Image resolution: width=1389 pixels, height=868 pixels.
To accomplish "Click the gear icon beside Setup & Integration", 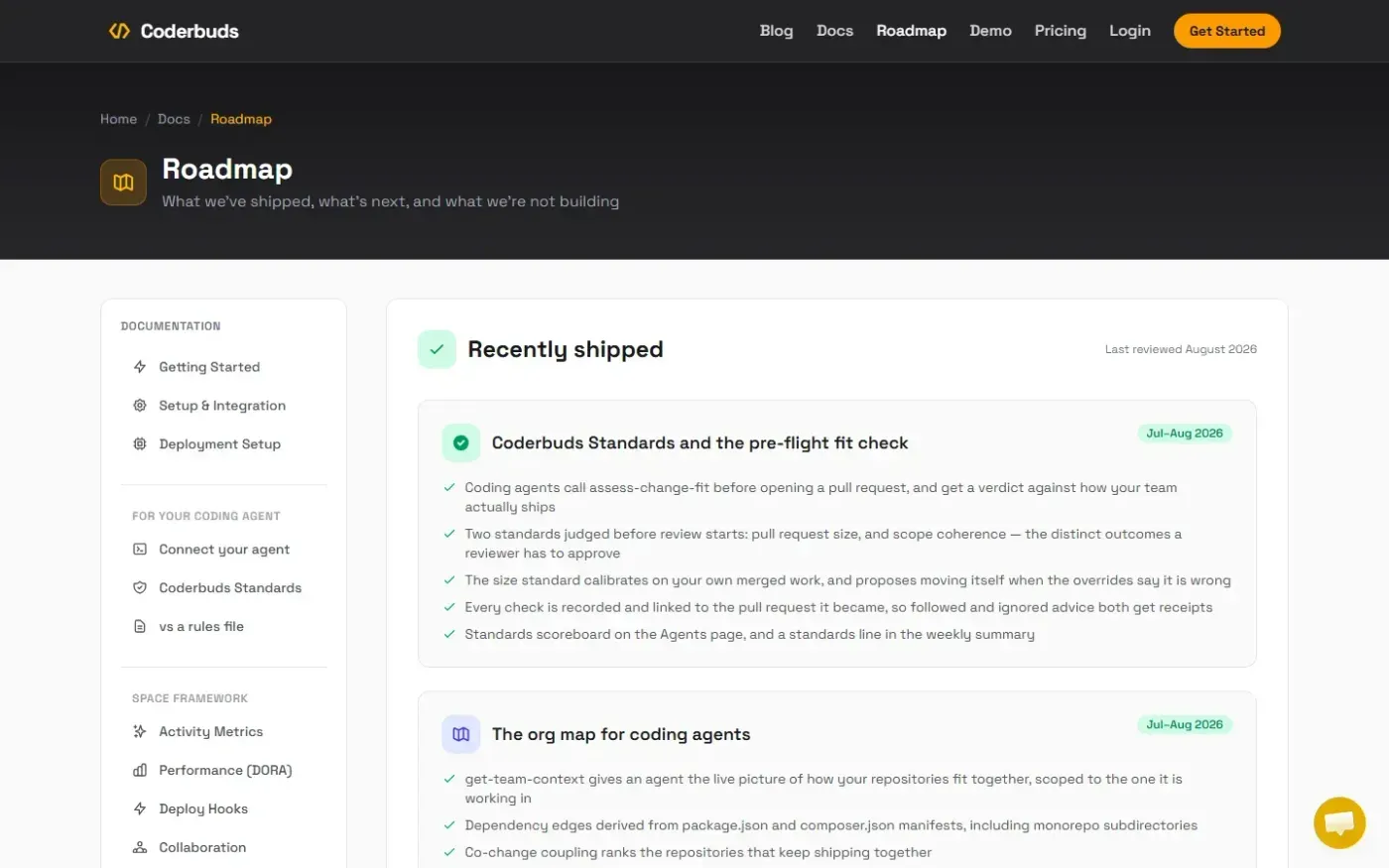I will (140, 406).
